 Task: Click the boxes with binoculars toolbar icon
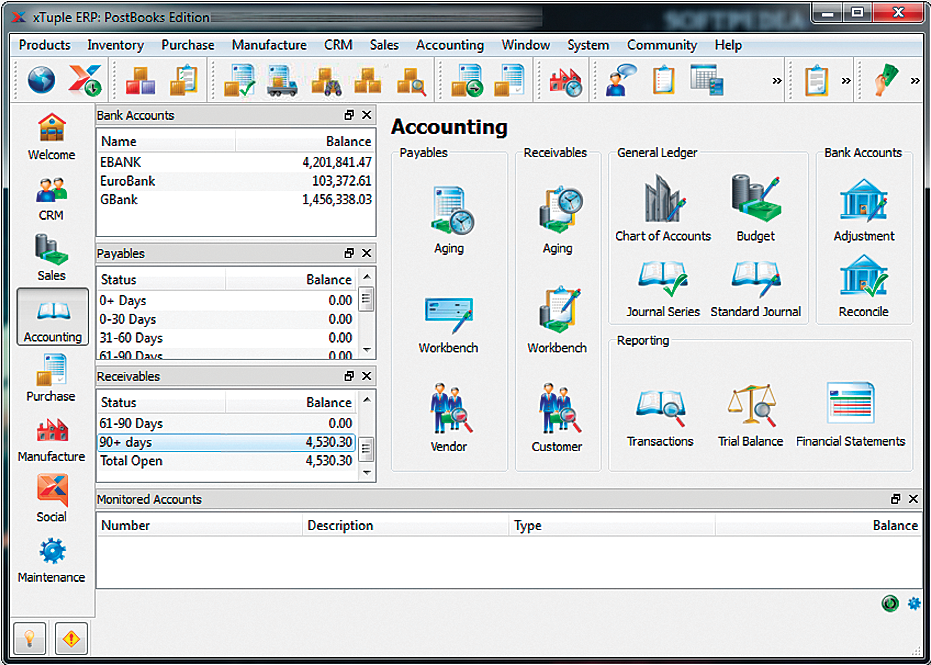click(326, 81)
